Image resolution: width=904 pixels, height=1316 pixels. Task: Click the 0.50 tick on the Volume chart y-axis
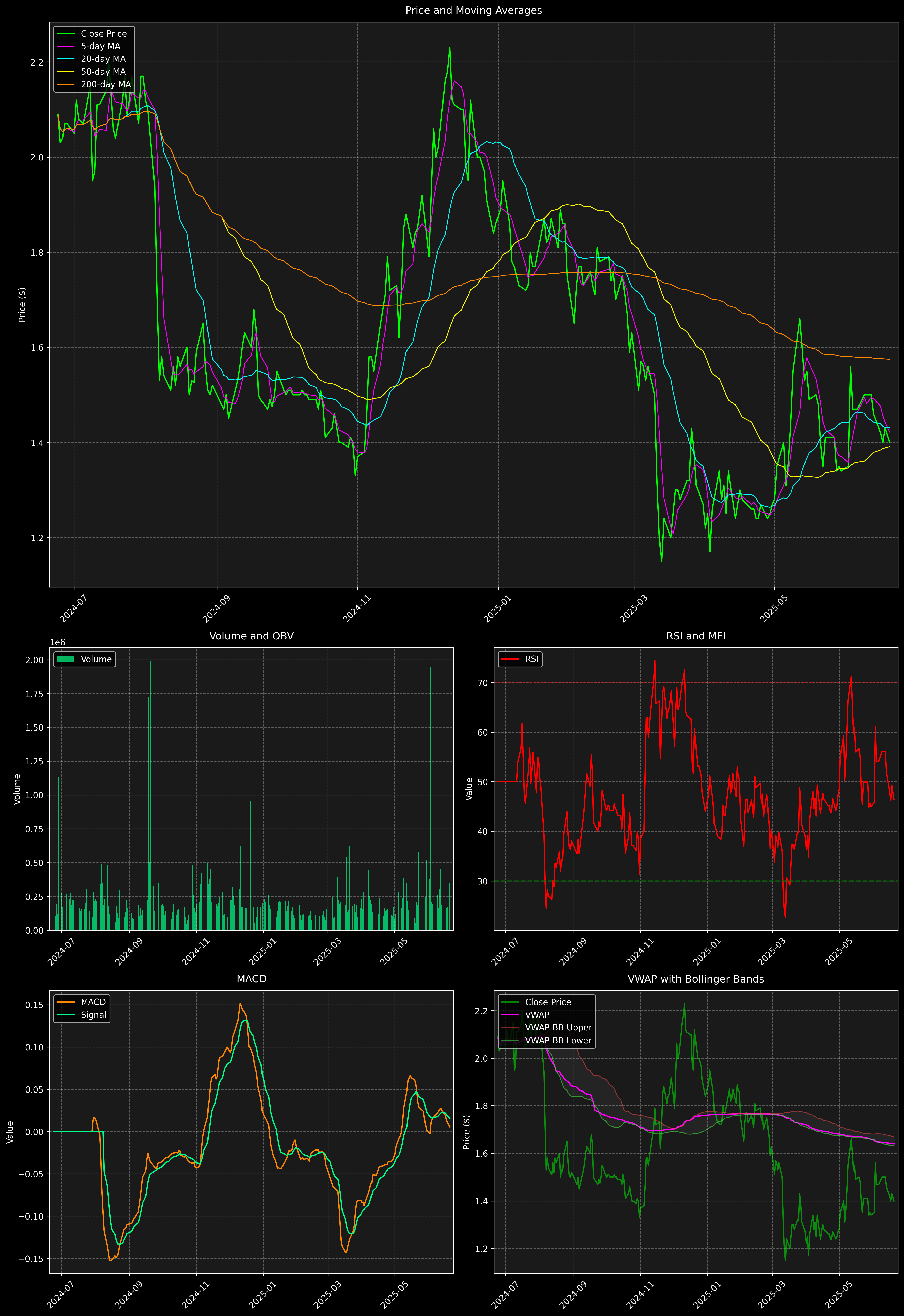35,863
